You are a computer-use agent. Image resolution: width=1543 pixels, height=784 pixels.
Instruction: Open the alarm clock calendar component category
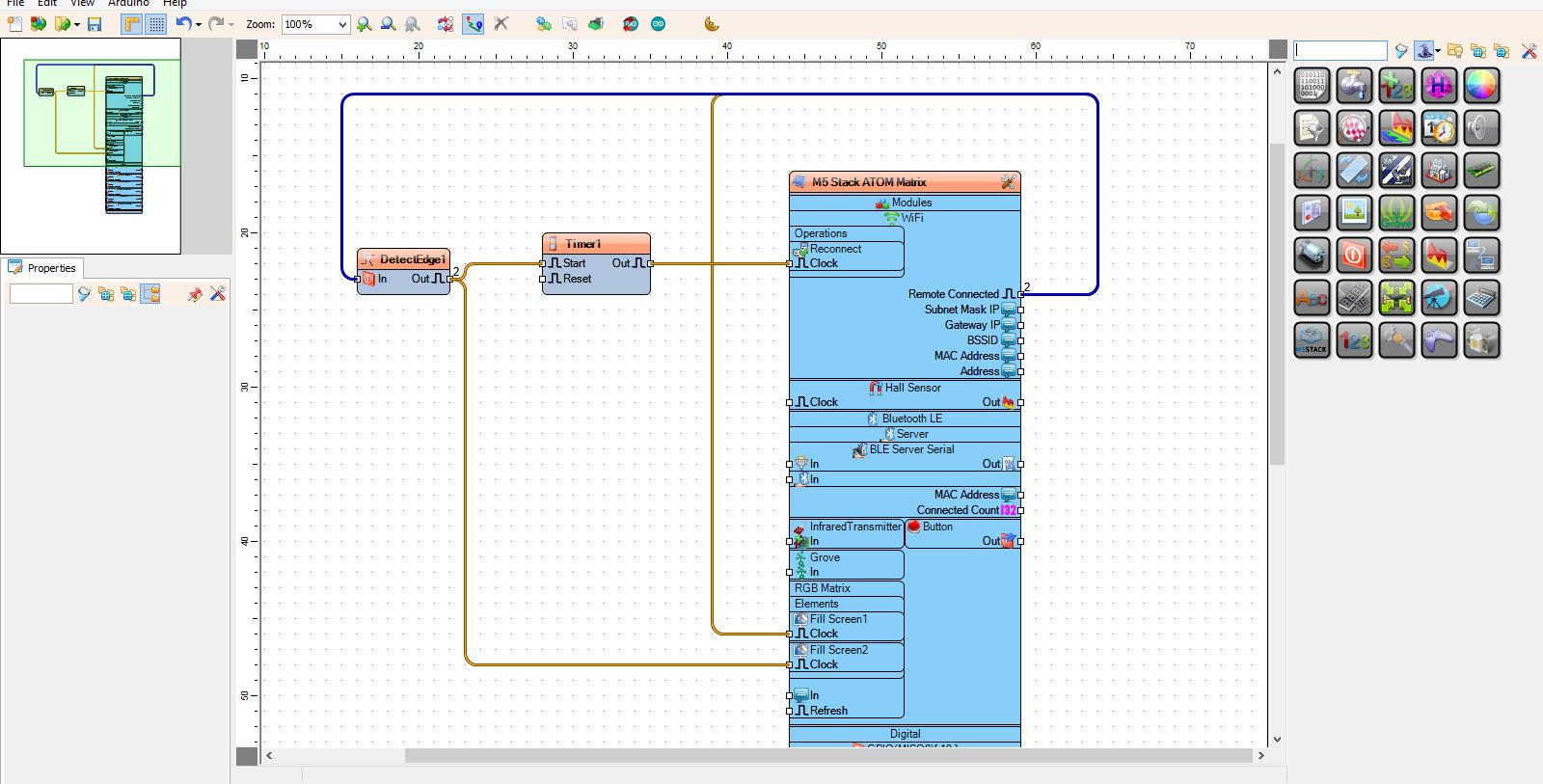[1439, 128]
